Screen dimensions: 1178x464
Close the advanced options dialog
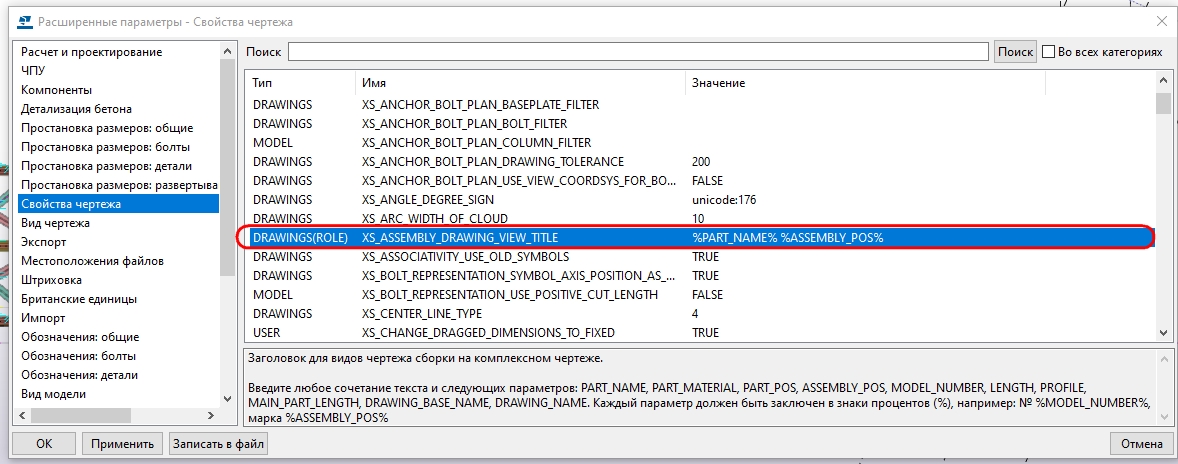[1160, 21]
